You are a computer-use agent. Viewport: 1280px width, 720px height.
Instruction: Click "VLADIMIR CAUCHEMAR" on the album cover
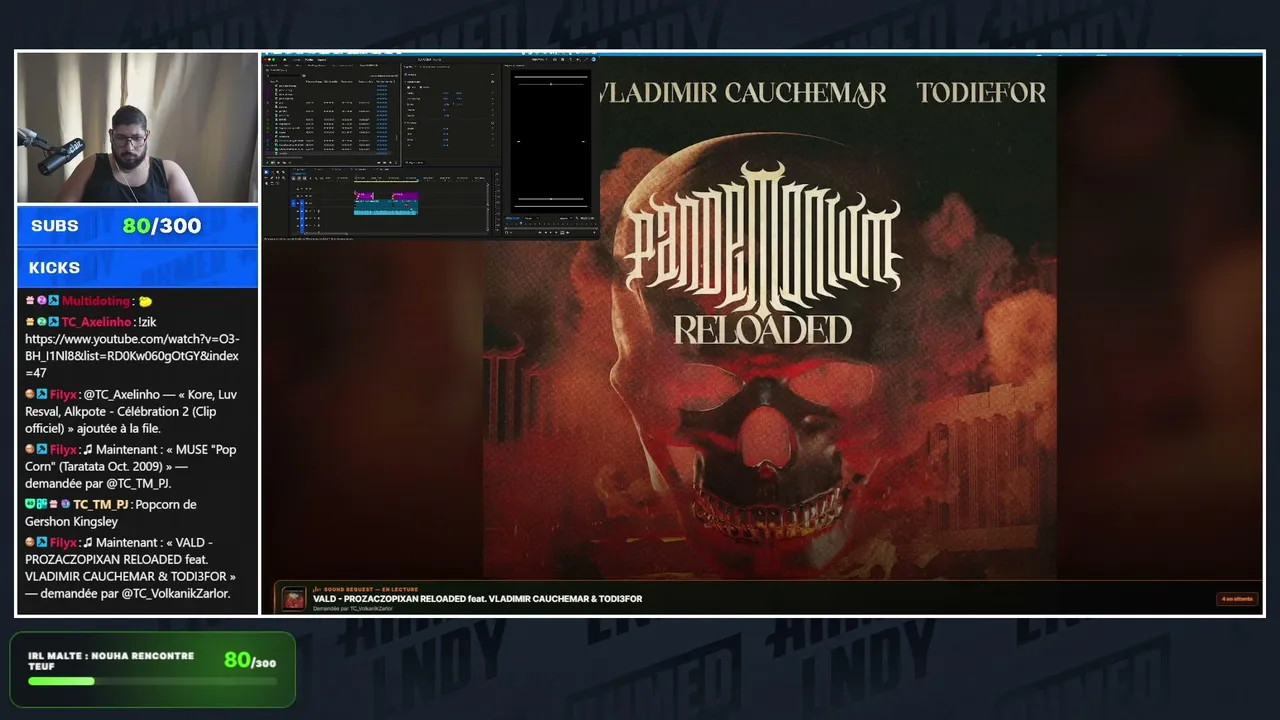click(x=742, y=93)
